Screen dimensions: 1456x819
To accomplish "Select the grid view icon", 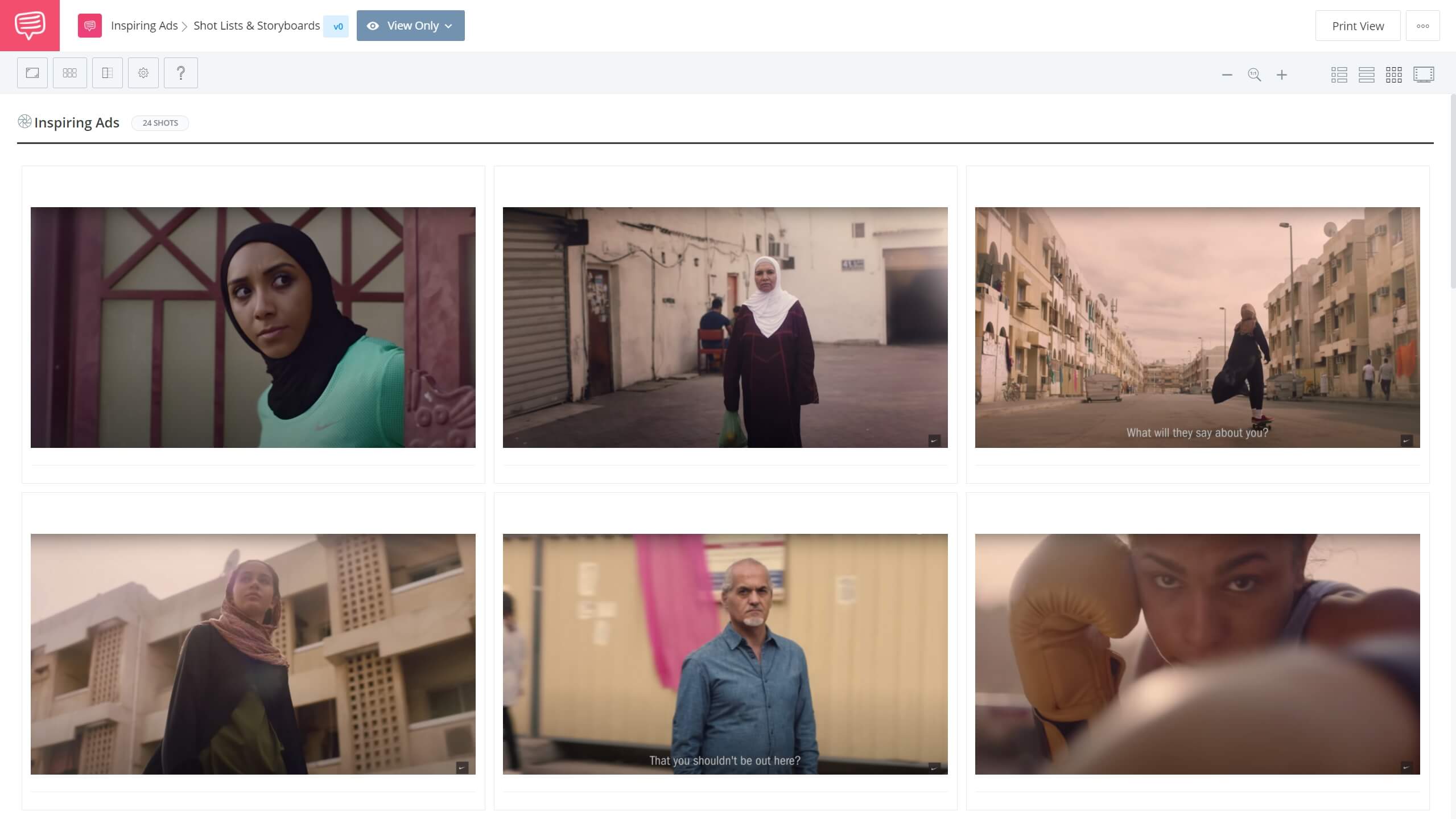I will pos(1393,74).
